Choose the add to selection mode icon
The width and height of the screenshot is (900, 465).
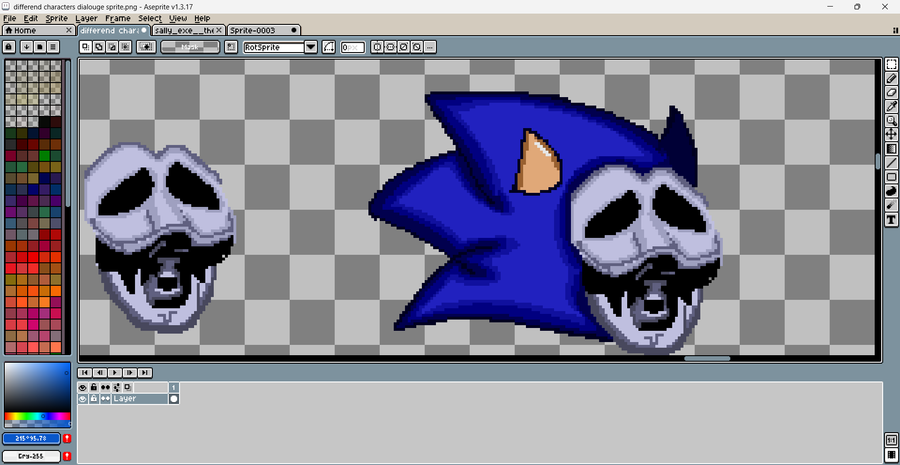[x=99, y=47]
